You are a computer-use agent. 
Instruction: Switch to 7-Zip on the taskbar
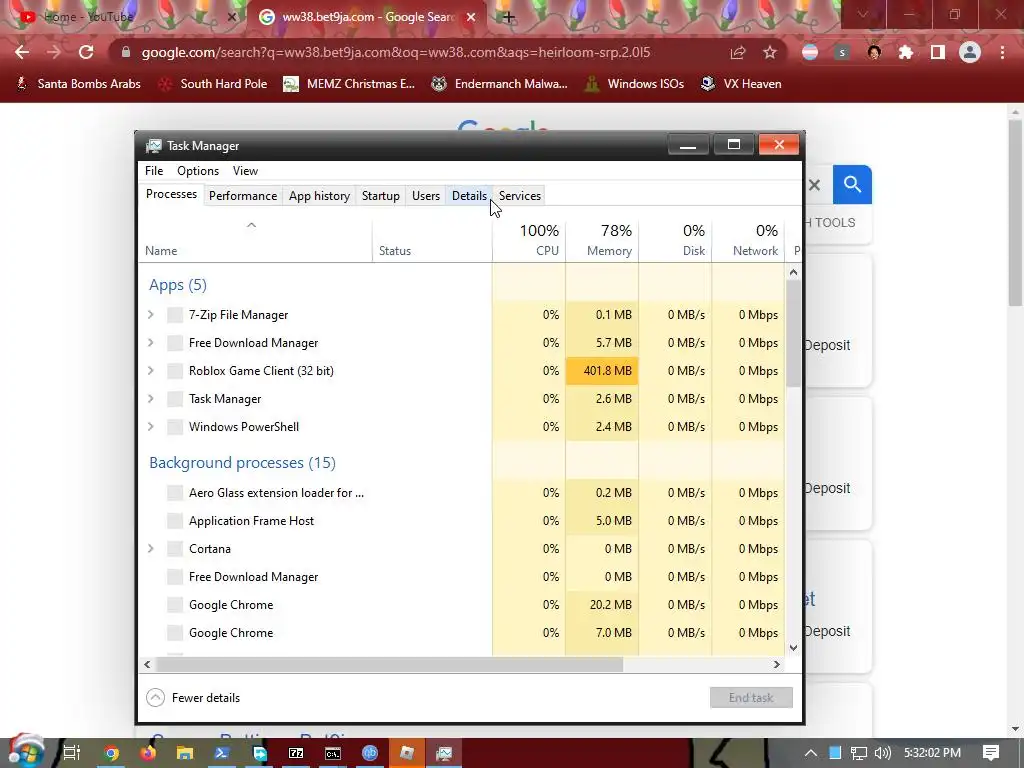(296, 753)
